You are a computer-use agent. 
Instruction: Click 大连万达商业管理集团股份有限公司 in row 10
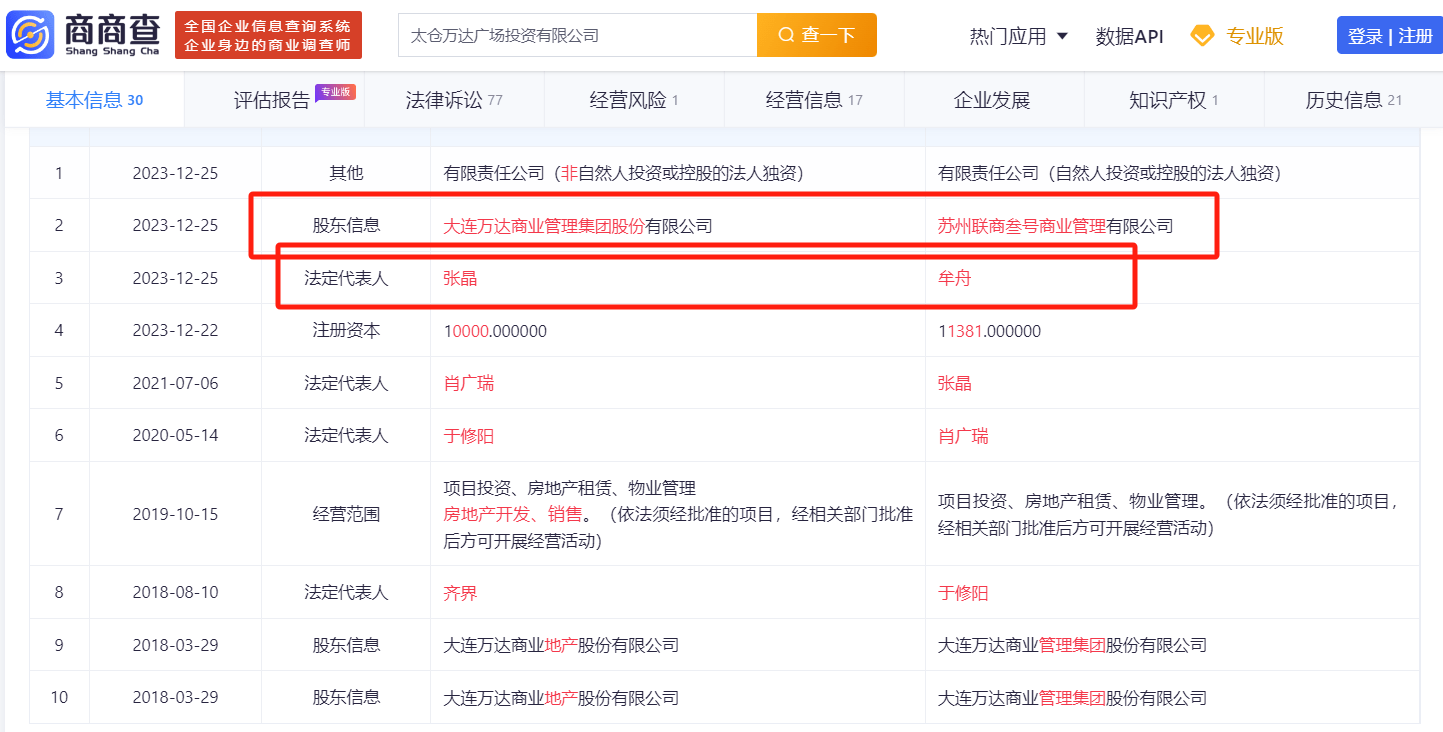click(1072, 698)
